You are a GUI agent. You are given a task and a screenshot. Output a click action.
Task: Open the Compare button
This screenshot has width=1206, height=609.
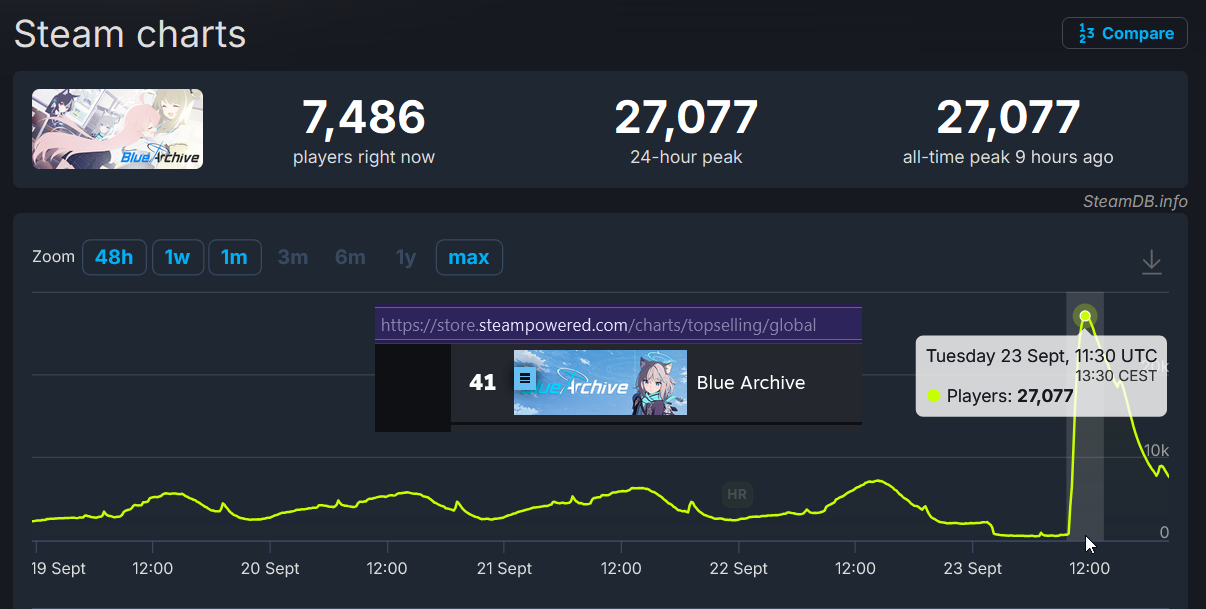pos(1124,33)
